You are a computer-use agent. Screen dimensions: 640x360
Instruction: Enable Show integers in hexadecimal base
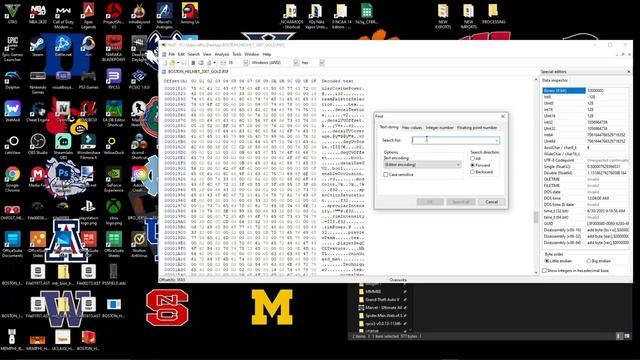(x=544, y=271)
